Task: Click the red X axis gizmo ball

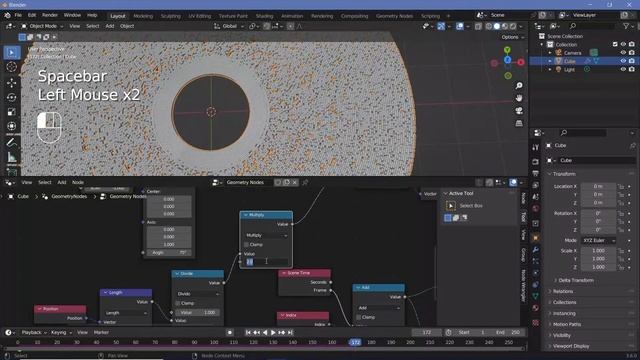Action: tap(521, 62)
